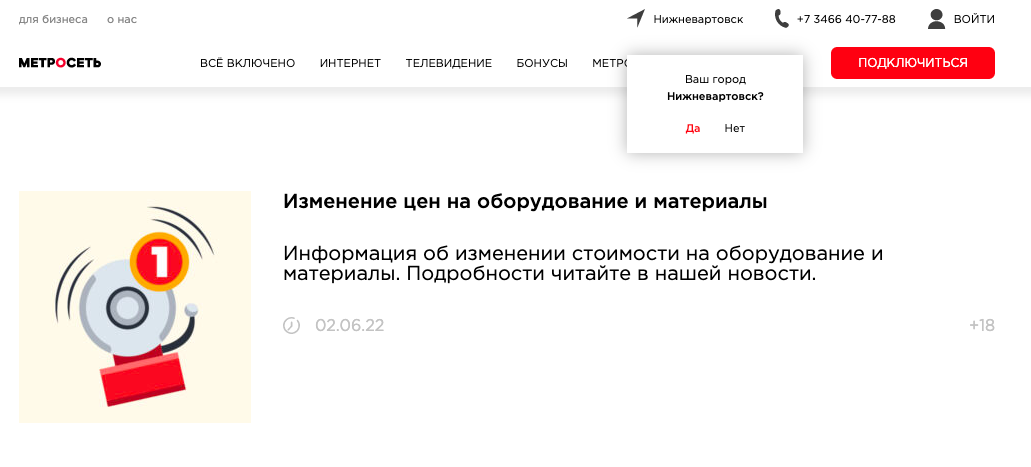The height and width of the screenshot is (467, 1031).
Task: Click the user profile icon
Action: (936, 18)
